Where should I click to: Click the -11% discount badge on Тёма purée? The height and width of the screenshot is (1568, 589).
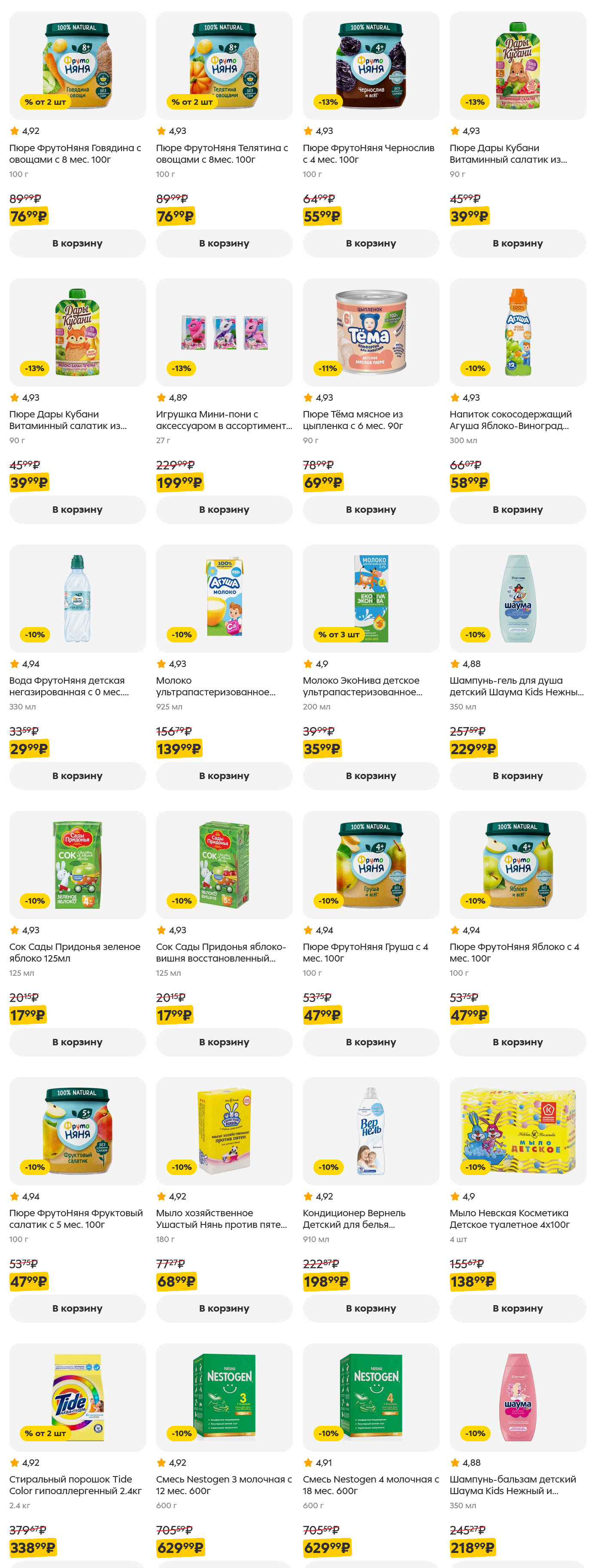point(328,368)
